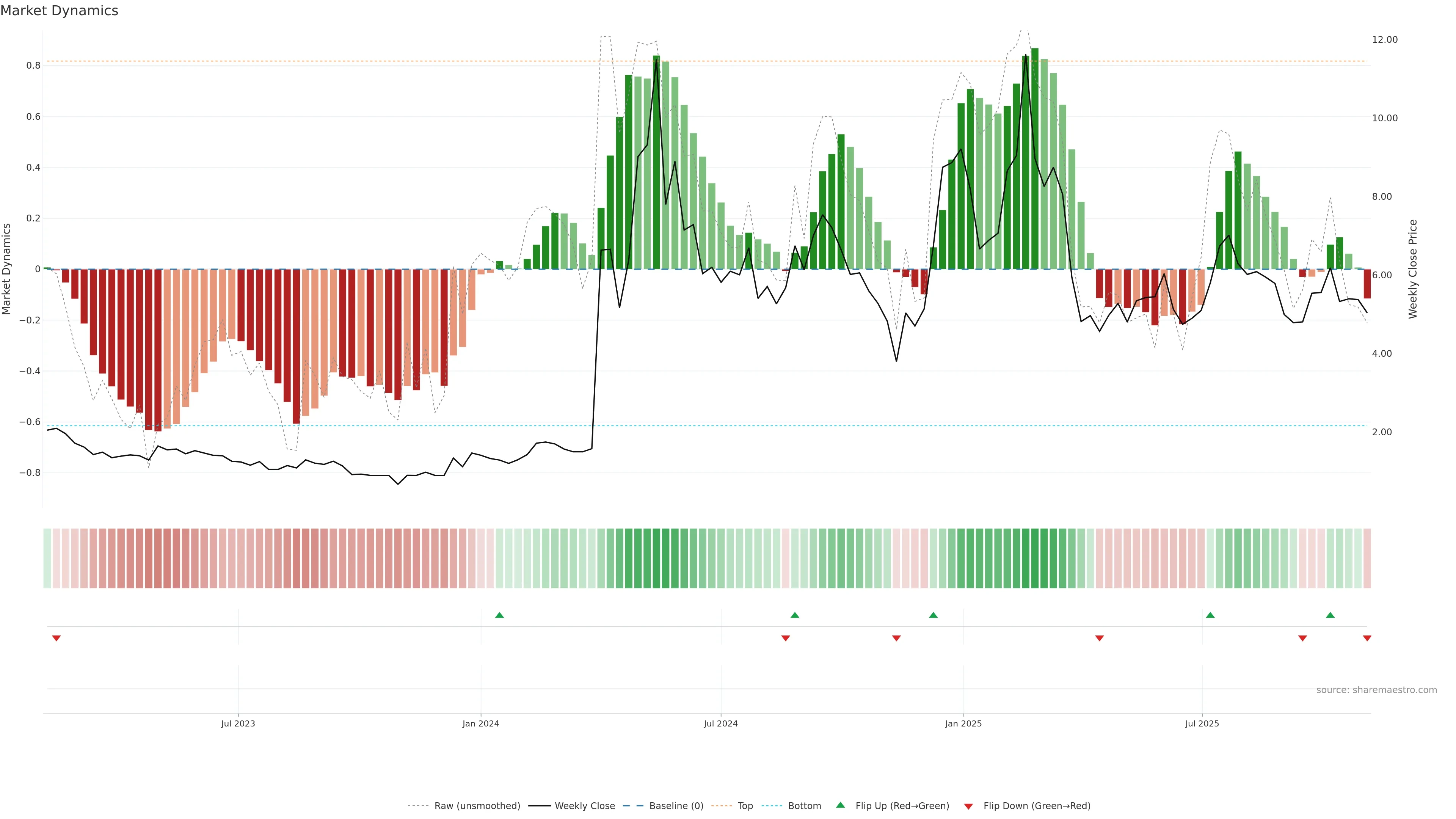Toggle the Top threshold legend entry
This screenshot has width=1456, height=819.
pos(745,806)
